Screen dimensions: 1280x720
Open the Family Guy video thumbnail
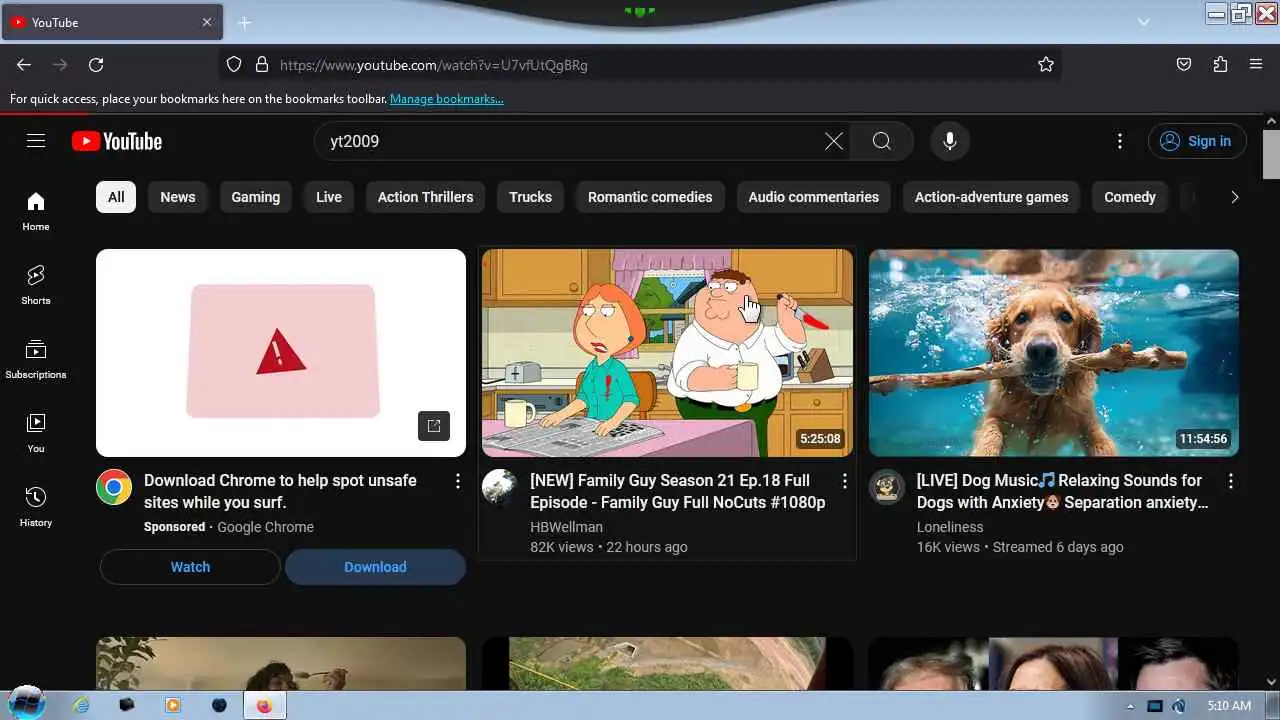[x=668, y=353]
